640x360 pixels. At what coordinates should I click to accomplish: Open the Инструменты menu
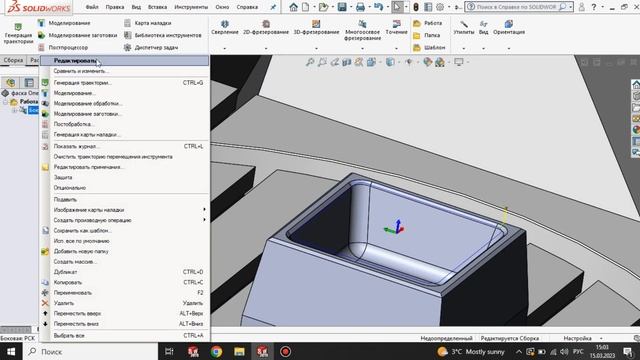coord(191,7)
